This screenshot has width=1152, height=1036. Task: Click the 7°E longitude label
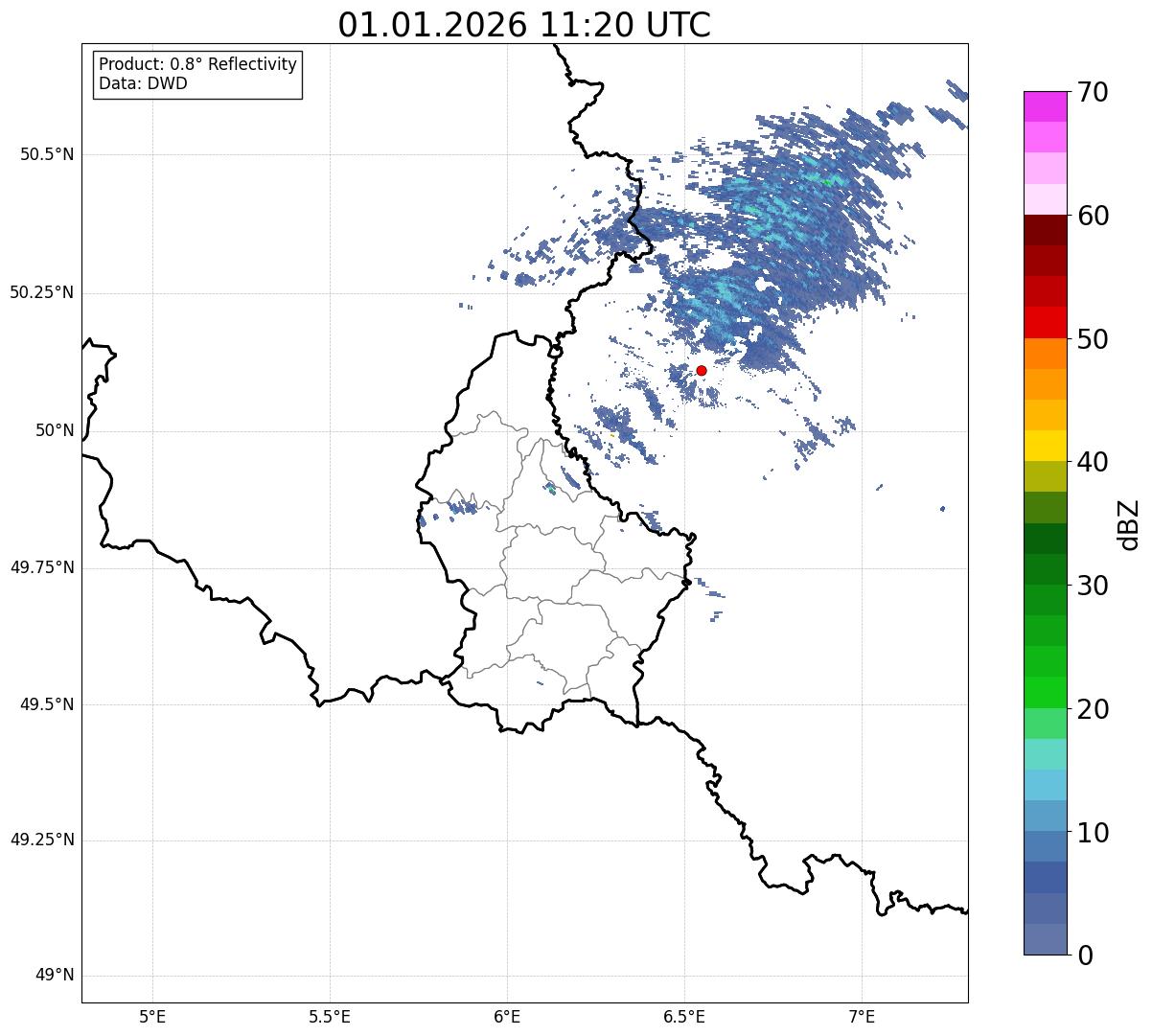862,1016
